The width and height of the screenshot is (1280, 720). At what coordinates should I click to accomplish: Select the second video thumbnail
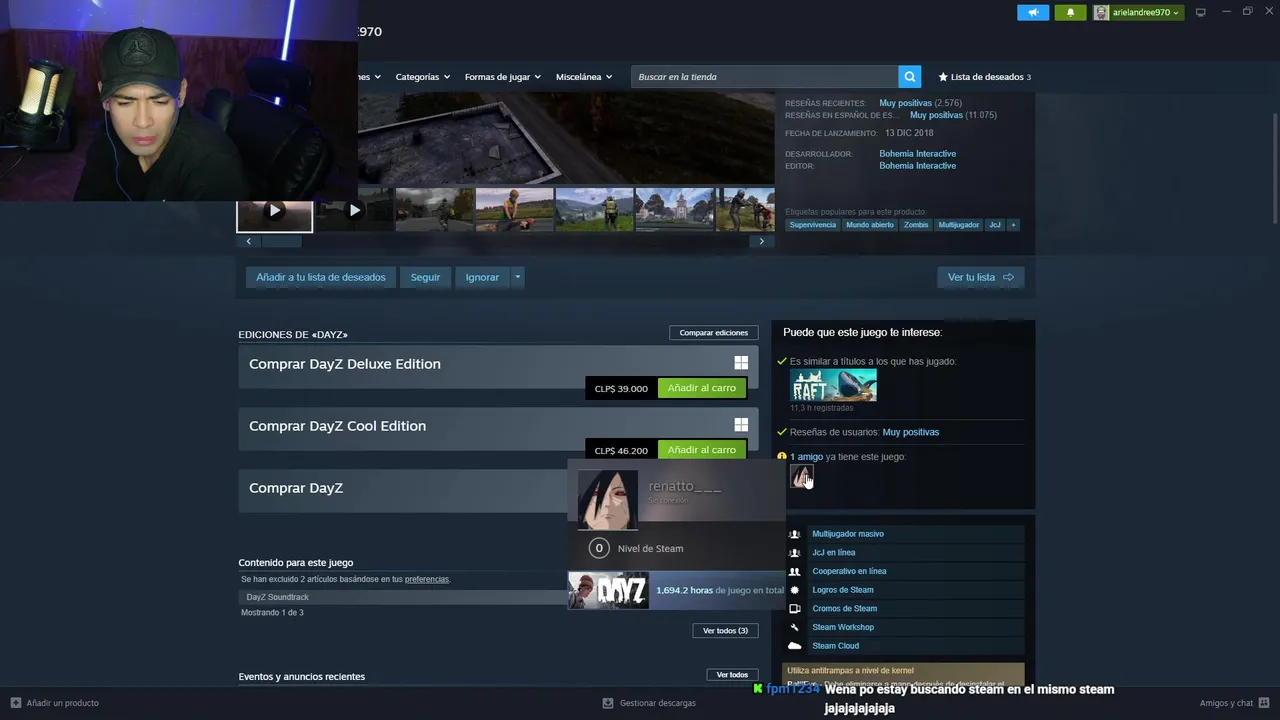click(x=354, y=211)
